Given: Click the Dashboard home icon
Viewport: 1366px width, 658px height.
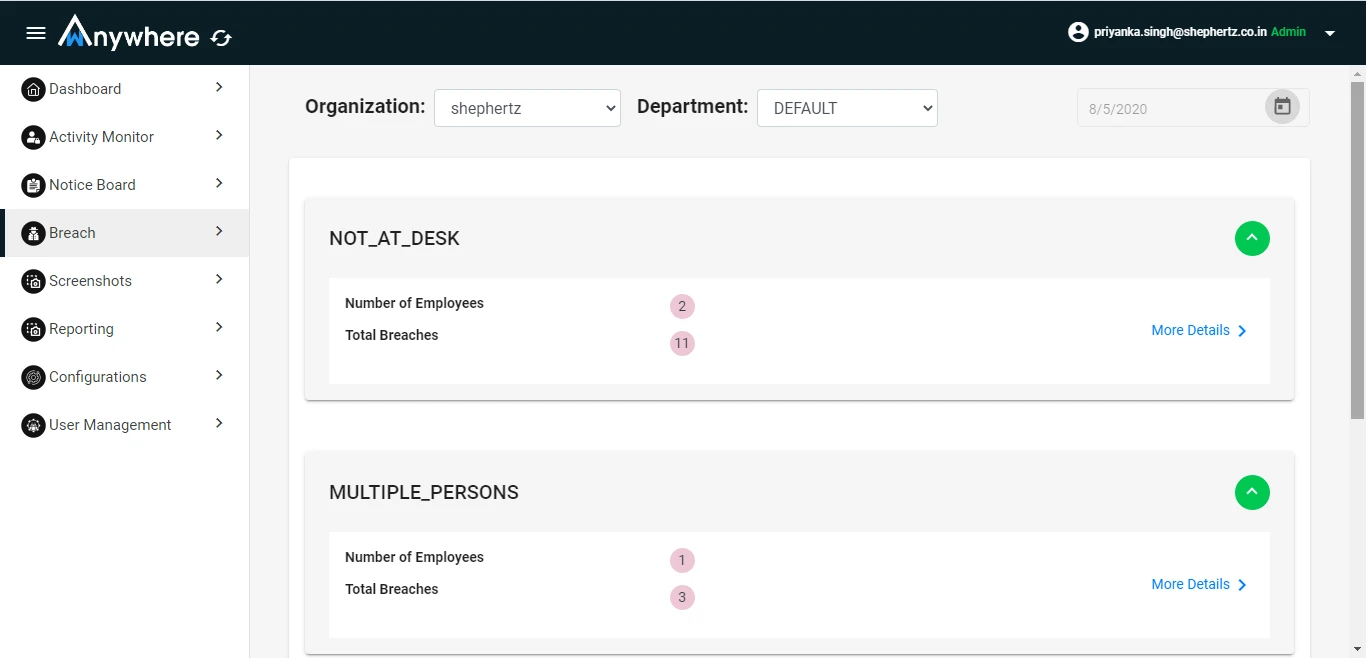Looking at the screenshot, I should click(33, 89).
